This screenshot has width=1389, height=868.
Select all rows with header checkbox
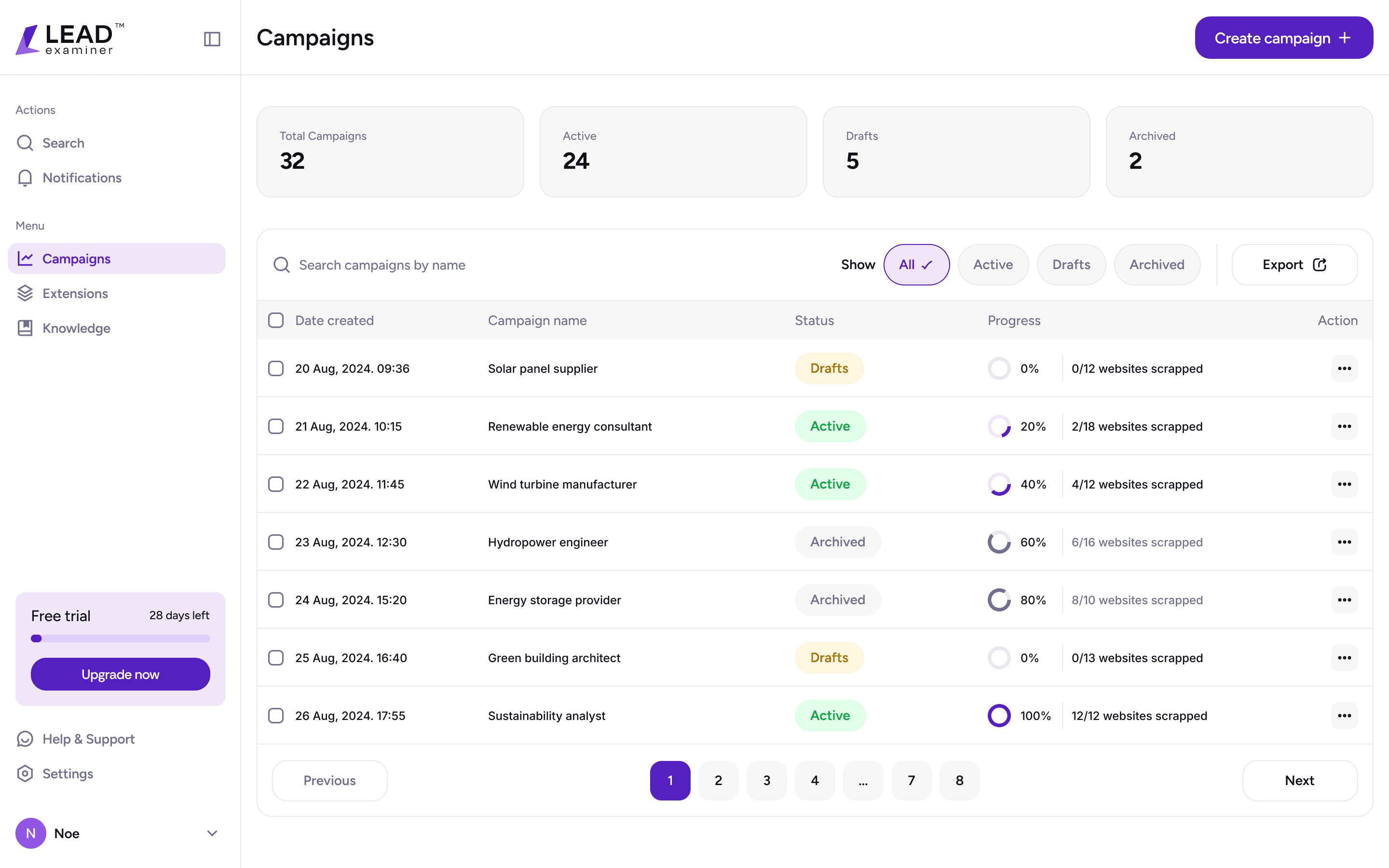pyautogui.click(x=276, y=320)
